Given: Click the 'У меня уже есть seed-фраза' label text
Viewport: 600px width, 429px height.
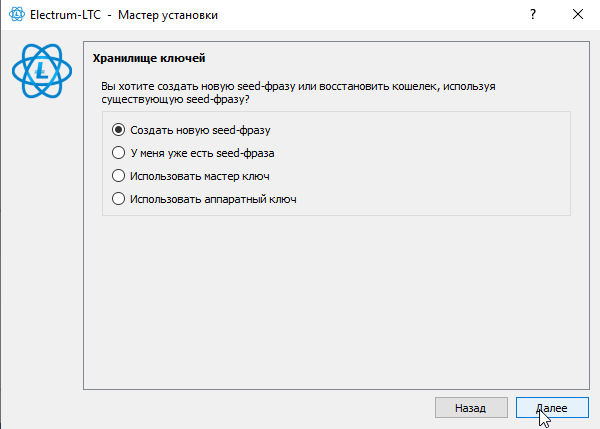Looking at the screenshot, I should coord(202,153).
